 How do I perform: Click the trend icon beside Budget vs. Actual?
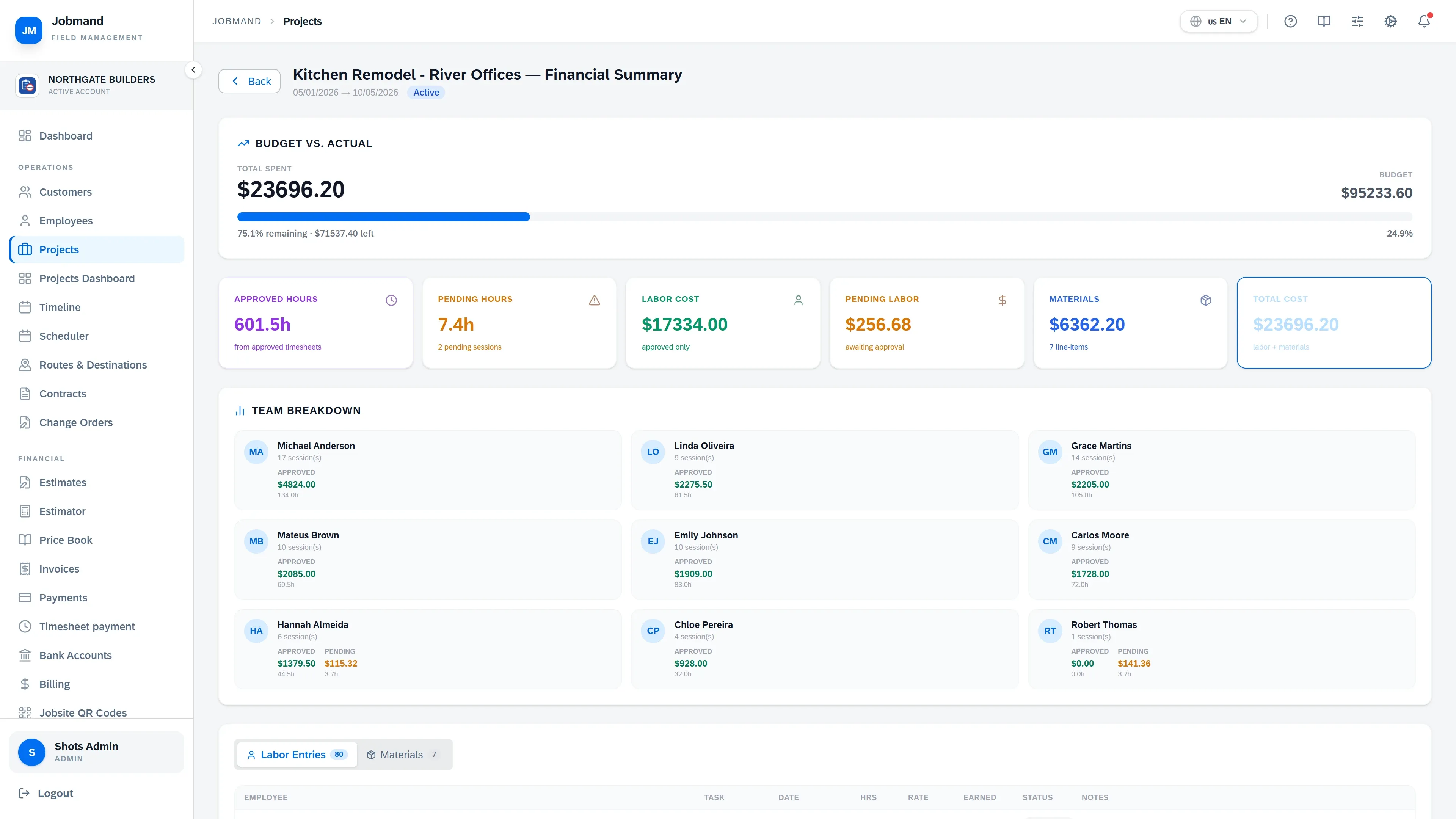pos(243,144)
